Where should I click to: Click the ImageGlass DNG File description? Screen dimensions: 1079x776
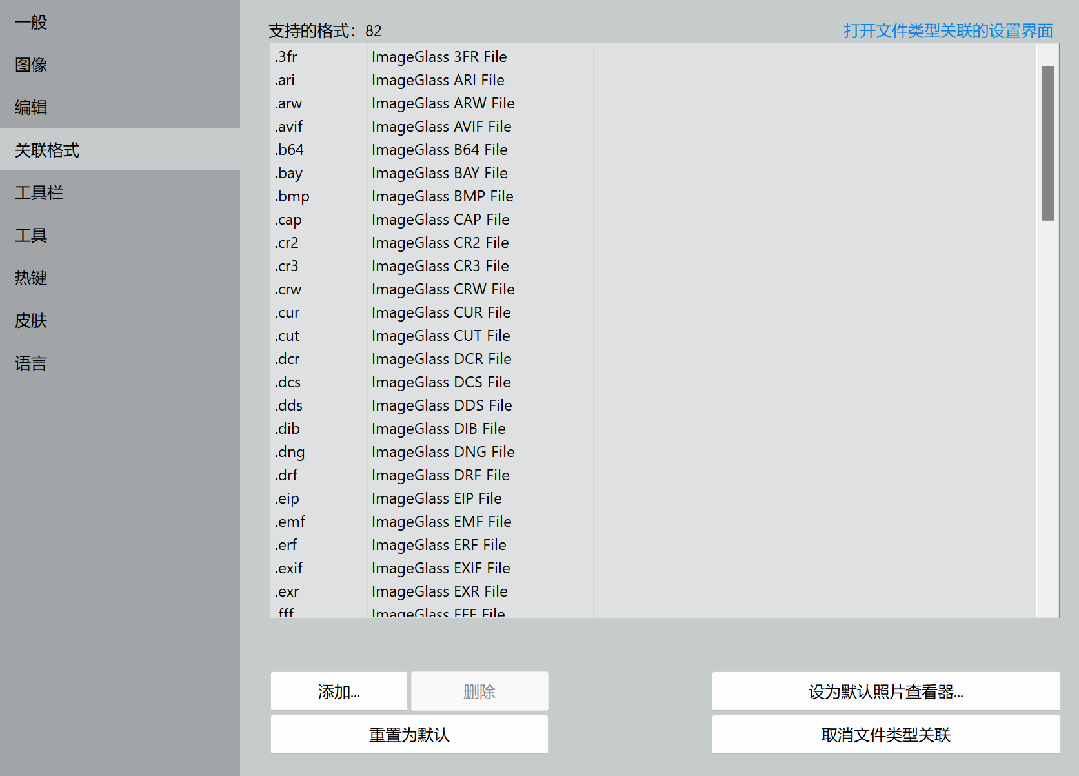[443, 452]
